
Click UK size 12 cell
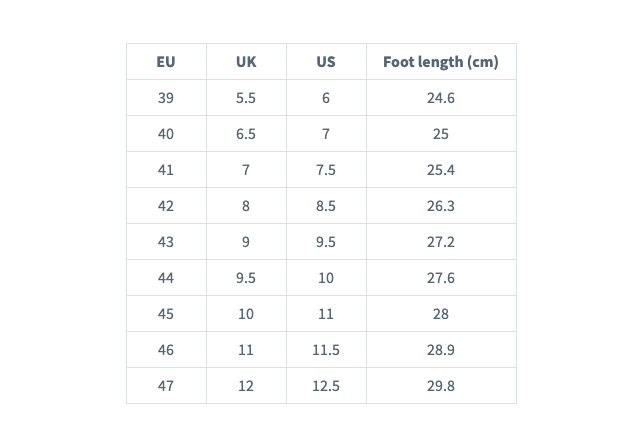(x=246, y=386)
